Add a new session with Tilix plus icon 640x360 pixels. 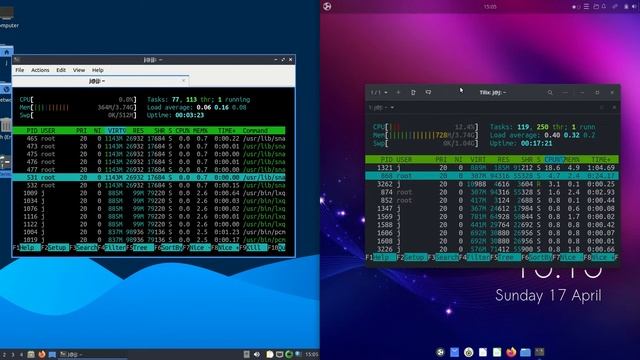point(398,93)
